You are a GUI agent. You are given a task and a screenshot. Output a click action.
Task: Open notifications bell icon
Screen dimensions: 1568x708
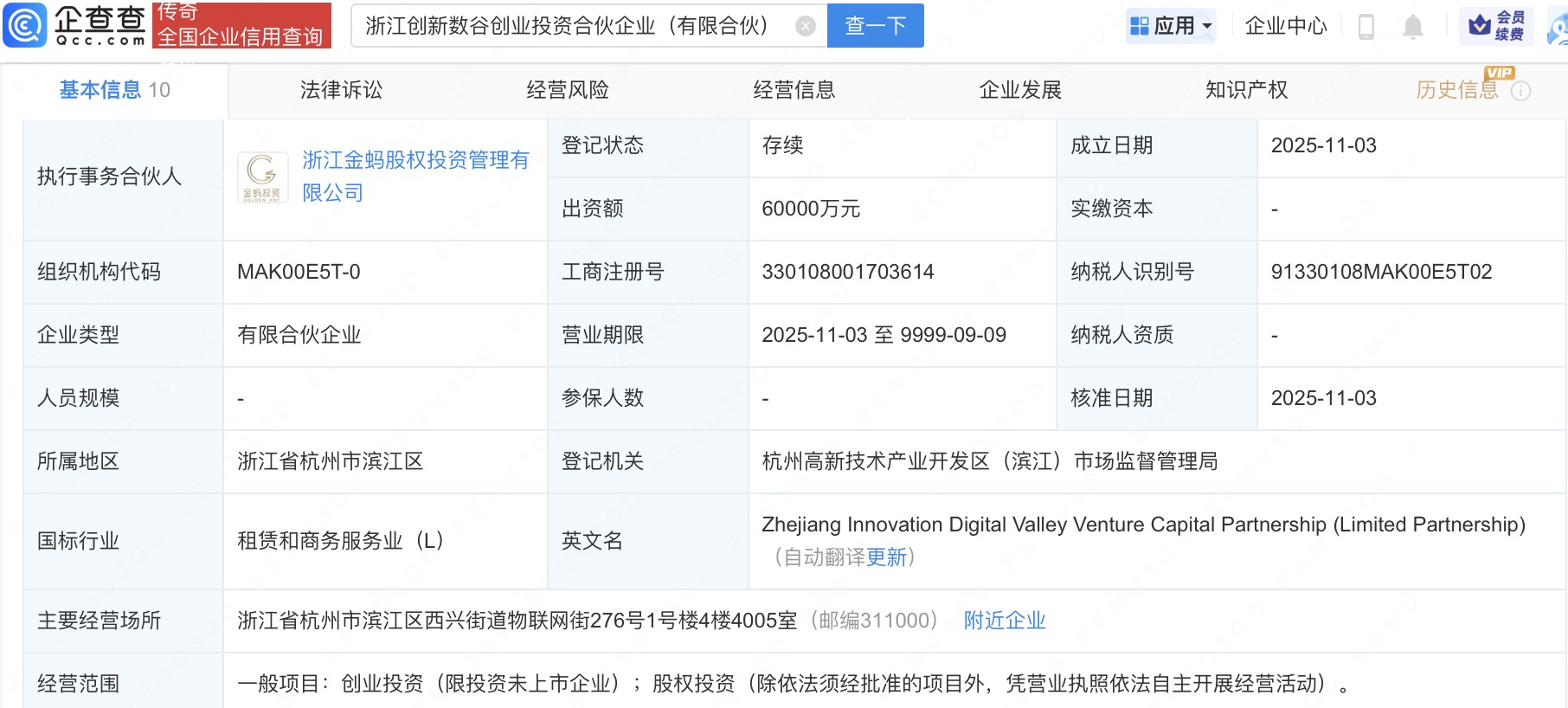pos(1412,27)
